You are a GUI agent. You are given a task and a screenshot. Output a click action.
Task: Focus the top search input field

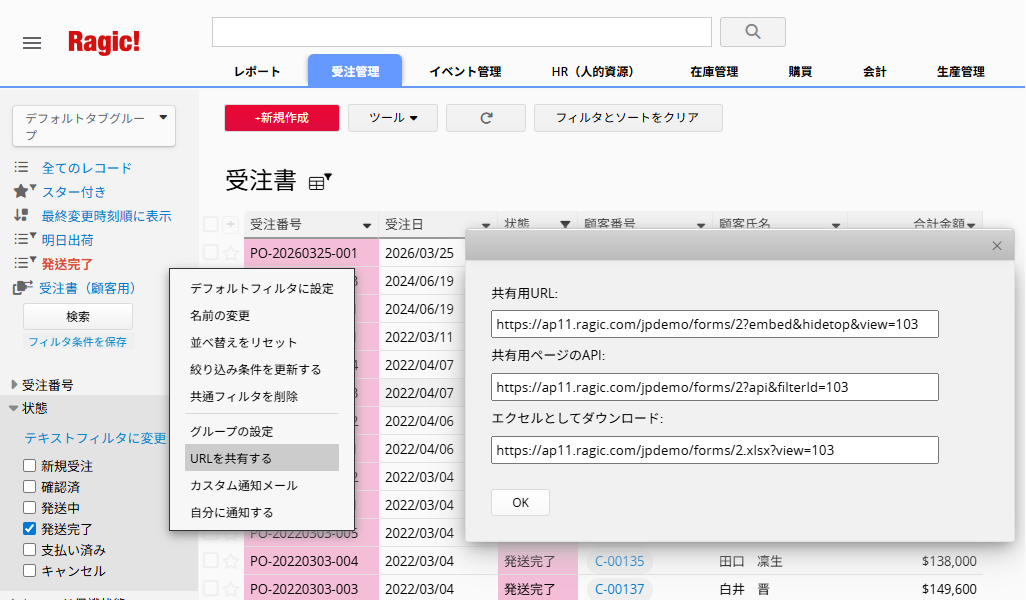coord(462,32)
